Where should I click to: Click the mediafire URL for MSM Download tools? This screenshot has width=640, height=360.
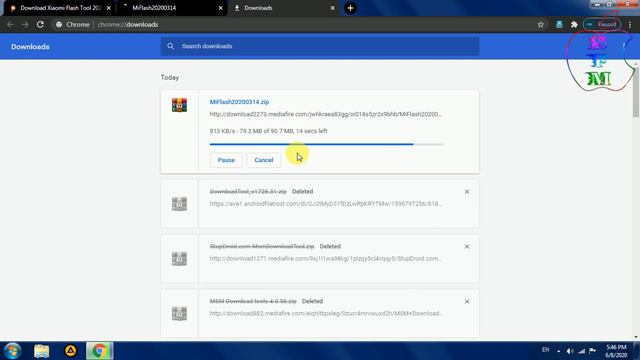pyautogui.click(x=326, y=313)
